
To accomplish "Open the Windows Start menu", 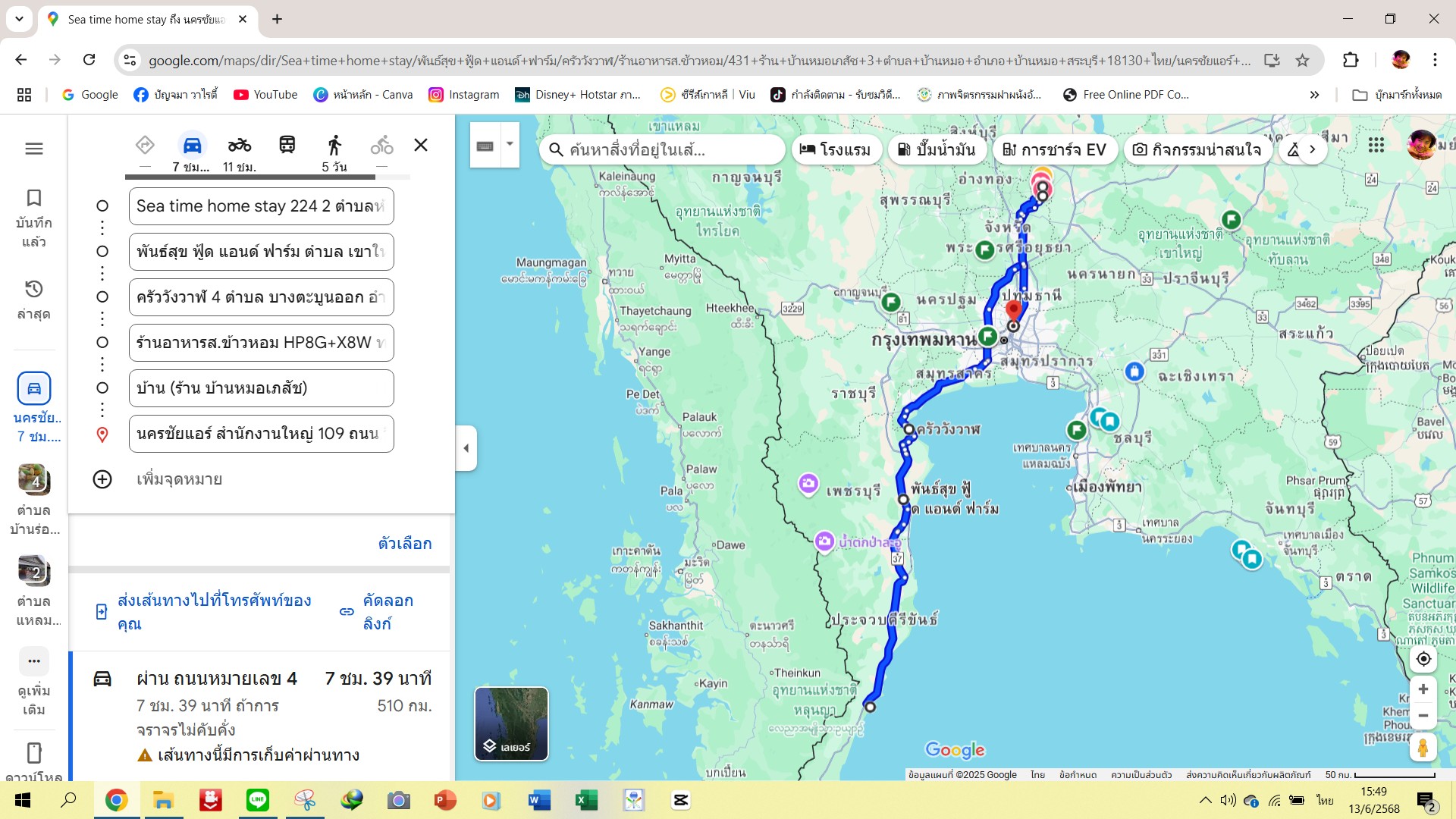I will [x=23, y=800].
